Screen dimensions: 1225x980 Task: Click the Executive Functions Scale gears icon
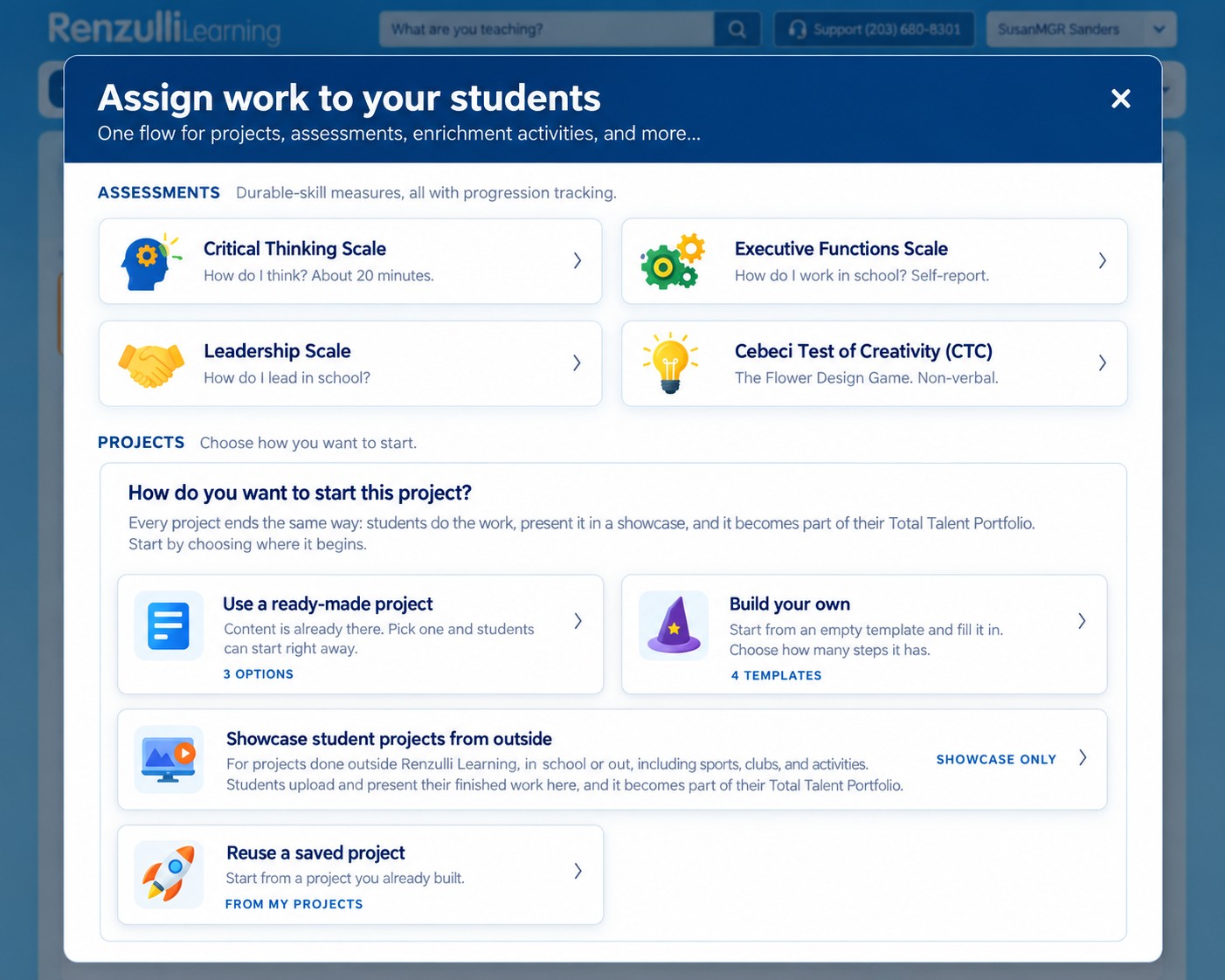[672, 261]
